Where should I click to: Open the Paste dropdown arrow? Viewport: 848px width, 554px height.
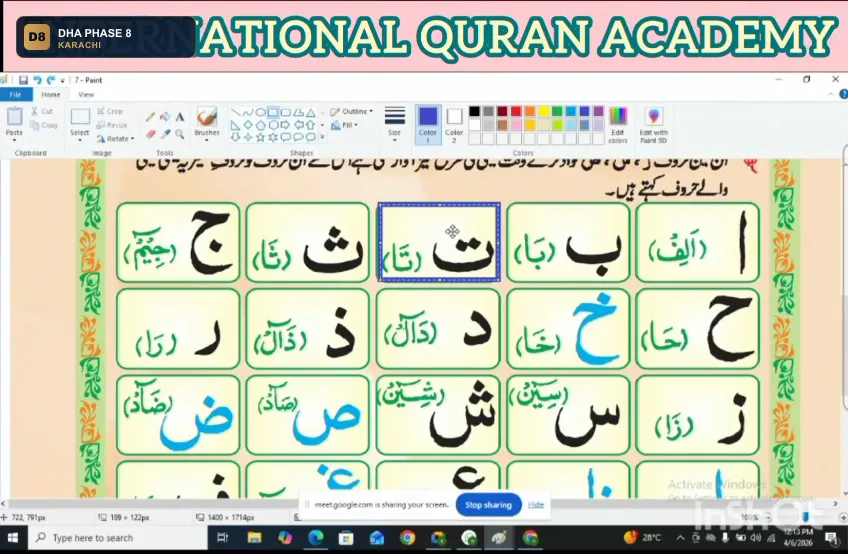14,140
